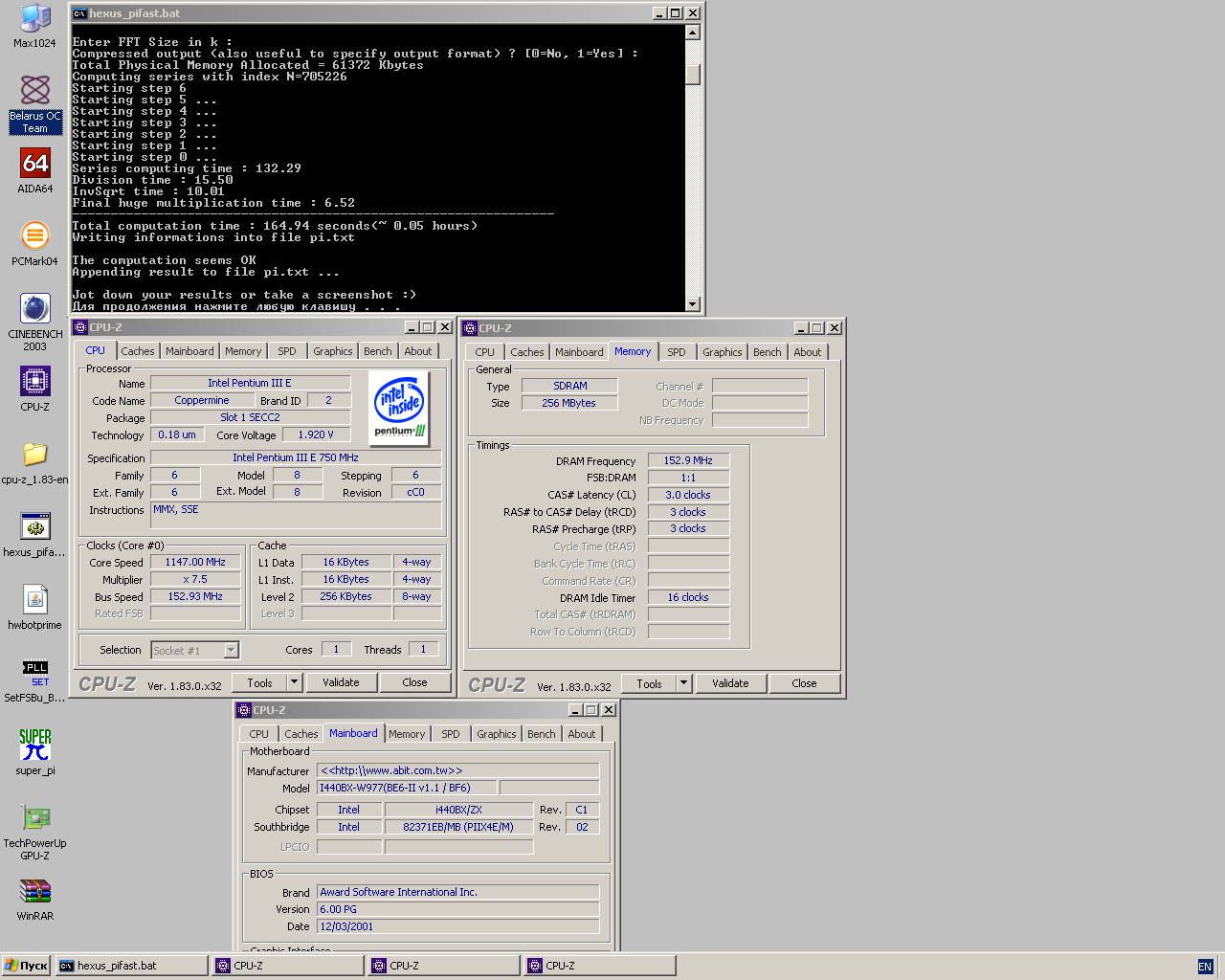Select Memory tab in the Mainboard window
Image resolution: width=1225 pixels, height=980 pixels.
click(407, 734)
